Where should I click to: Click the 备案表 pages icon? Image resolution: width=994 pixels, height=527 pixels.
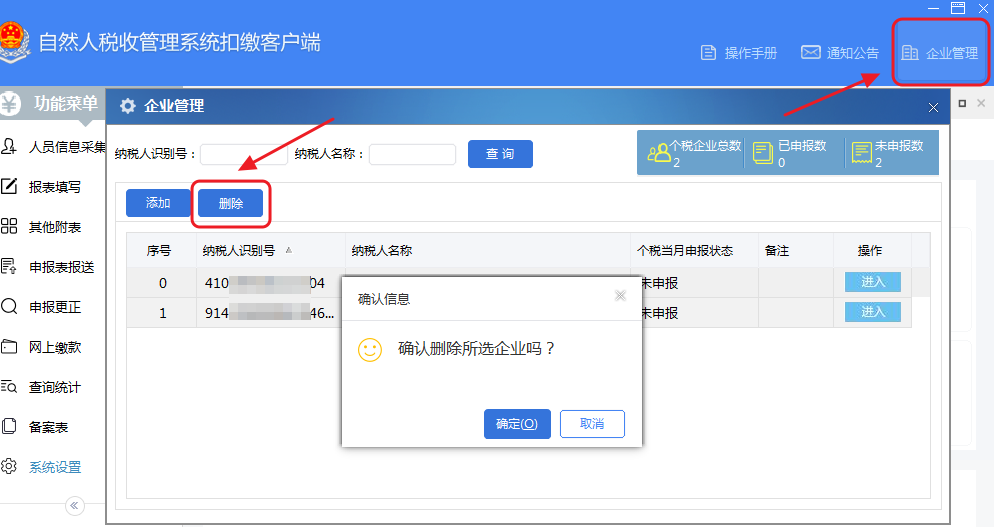pos(9,426)
